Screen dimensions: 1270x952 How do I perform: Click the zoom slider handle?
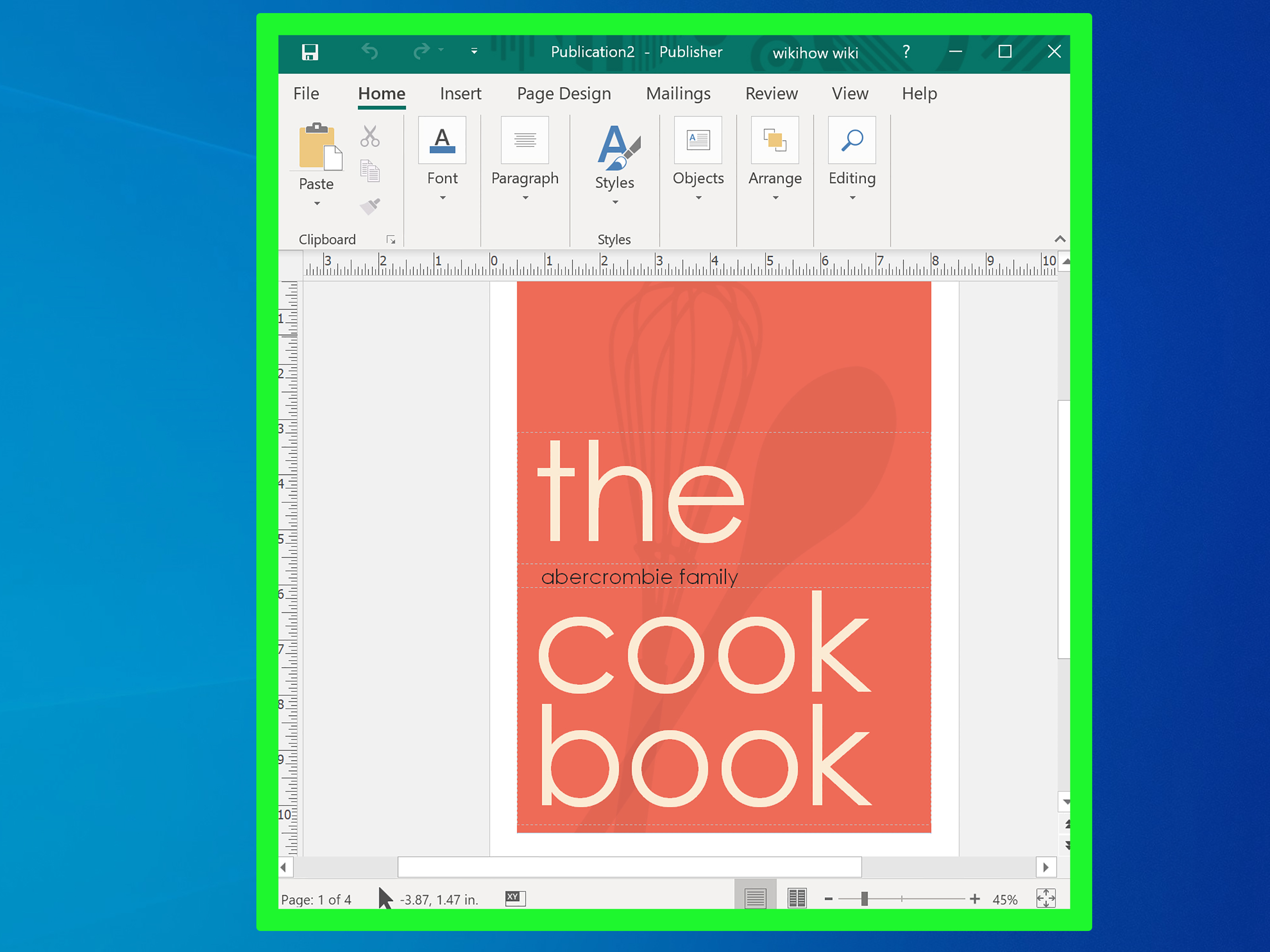coord(864,899)
